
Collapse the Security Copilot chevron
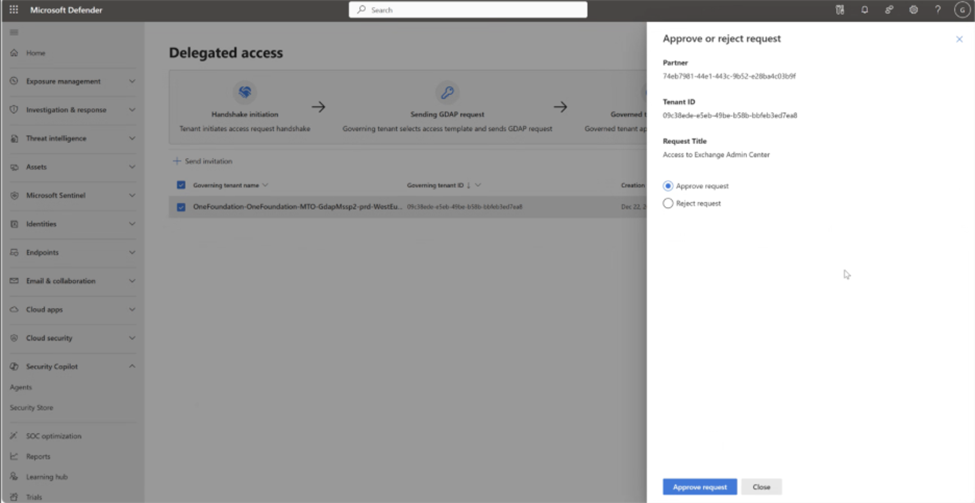pos(132,367)
